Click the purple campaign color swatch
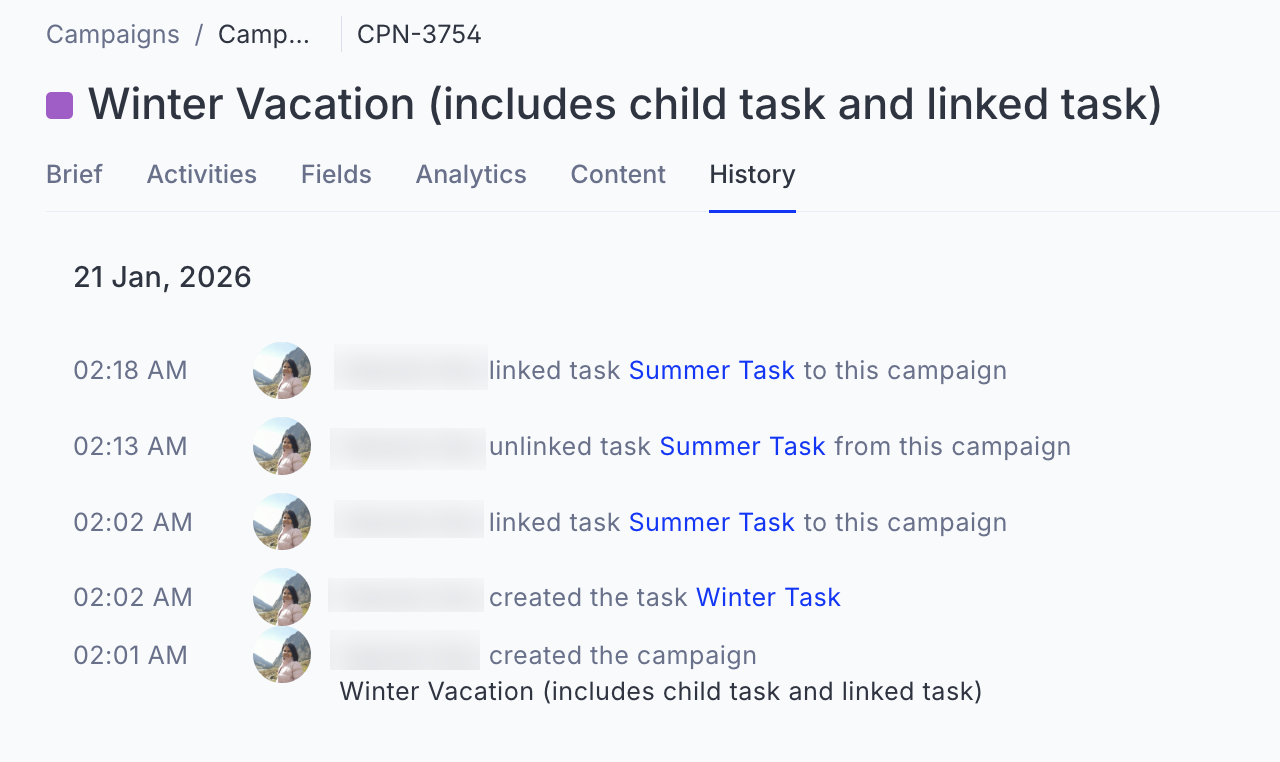Screen dimensions: 1280x762 tap(58, 104)
